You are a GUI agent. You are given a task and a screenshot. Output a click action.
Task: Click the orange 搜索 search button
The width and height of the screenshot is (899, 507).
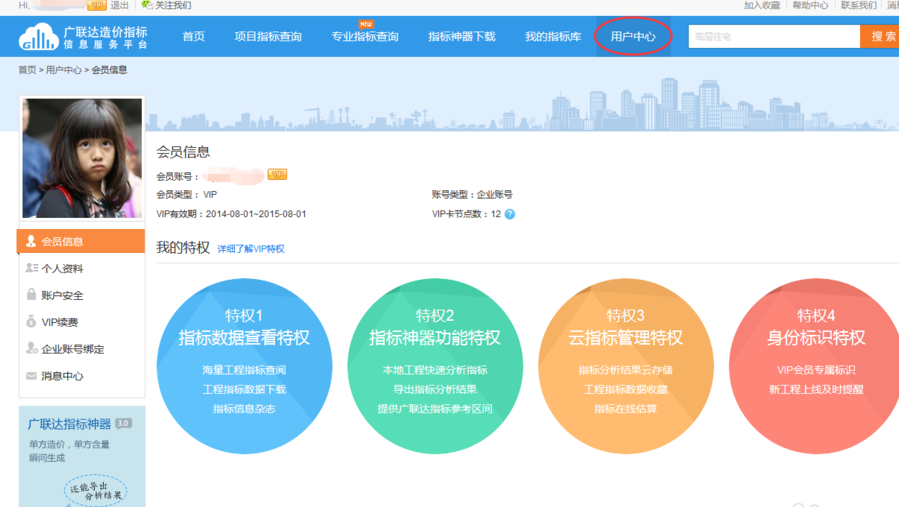(880, 37)
